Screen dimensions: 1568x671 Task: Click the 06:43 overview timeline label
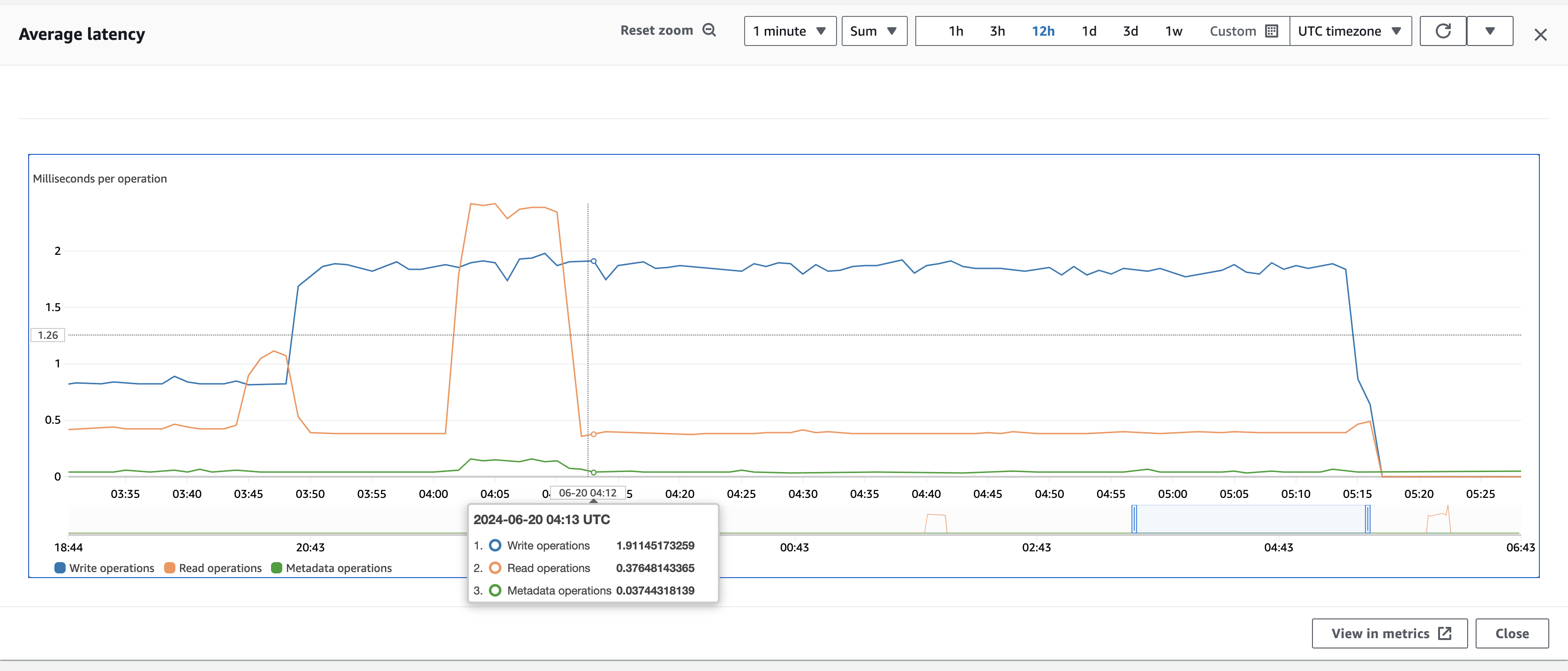click(x=1521, y=548)
